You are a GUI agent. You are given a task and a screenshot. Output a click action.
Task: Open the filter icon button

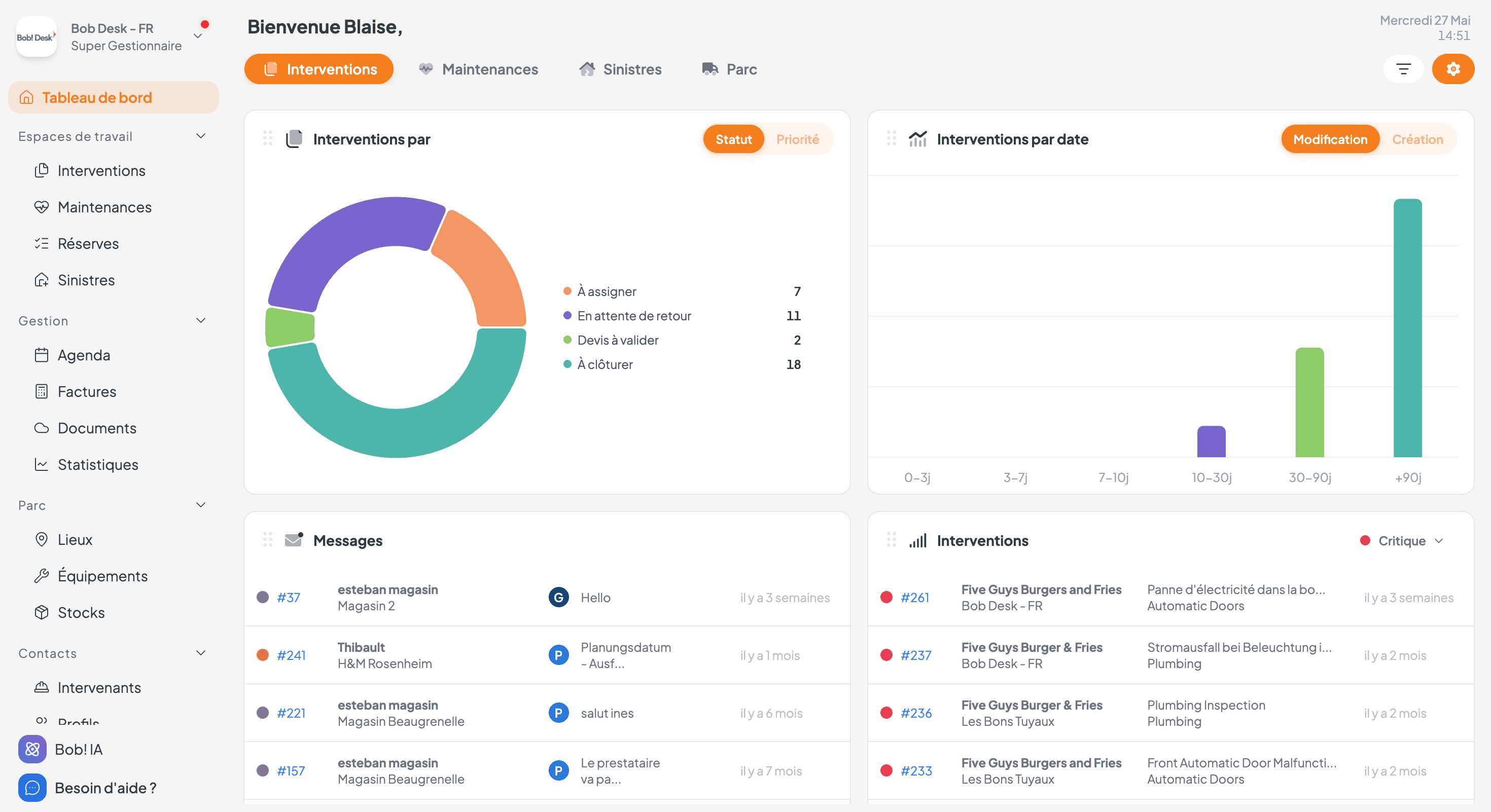(1403, 69)
